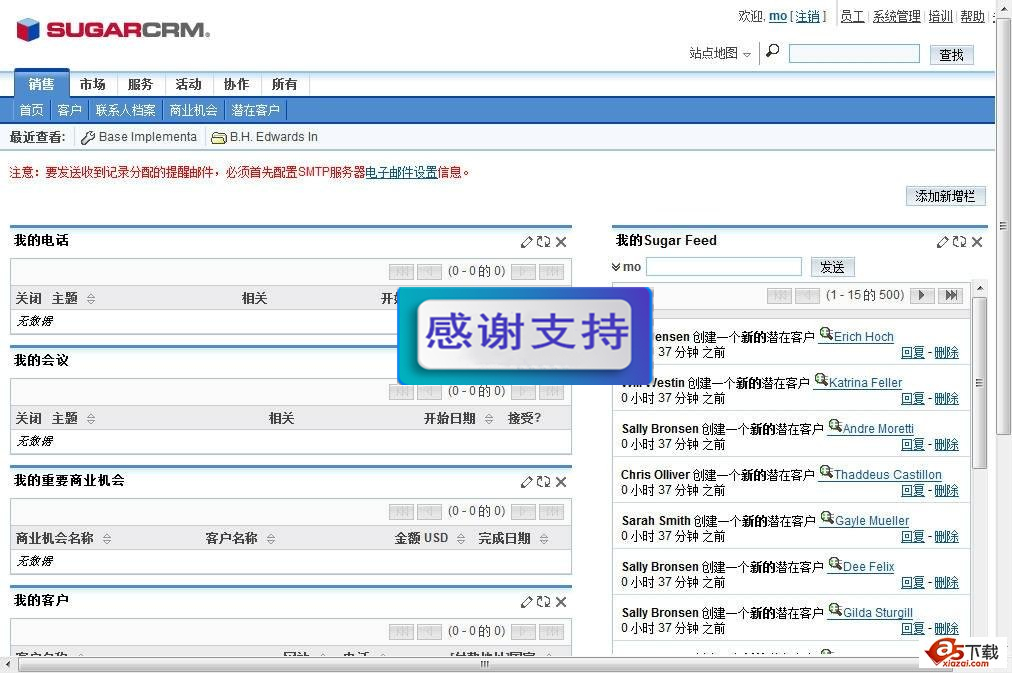Select the 服务 tab
The height and width of the screenshot is (673, 1012).
(141, 85)
